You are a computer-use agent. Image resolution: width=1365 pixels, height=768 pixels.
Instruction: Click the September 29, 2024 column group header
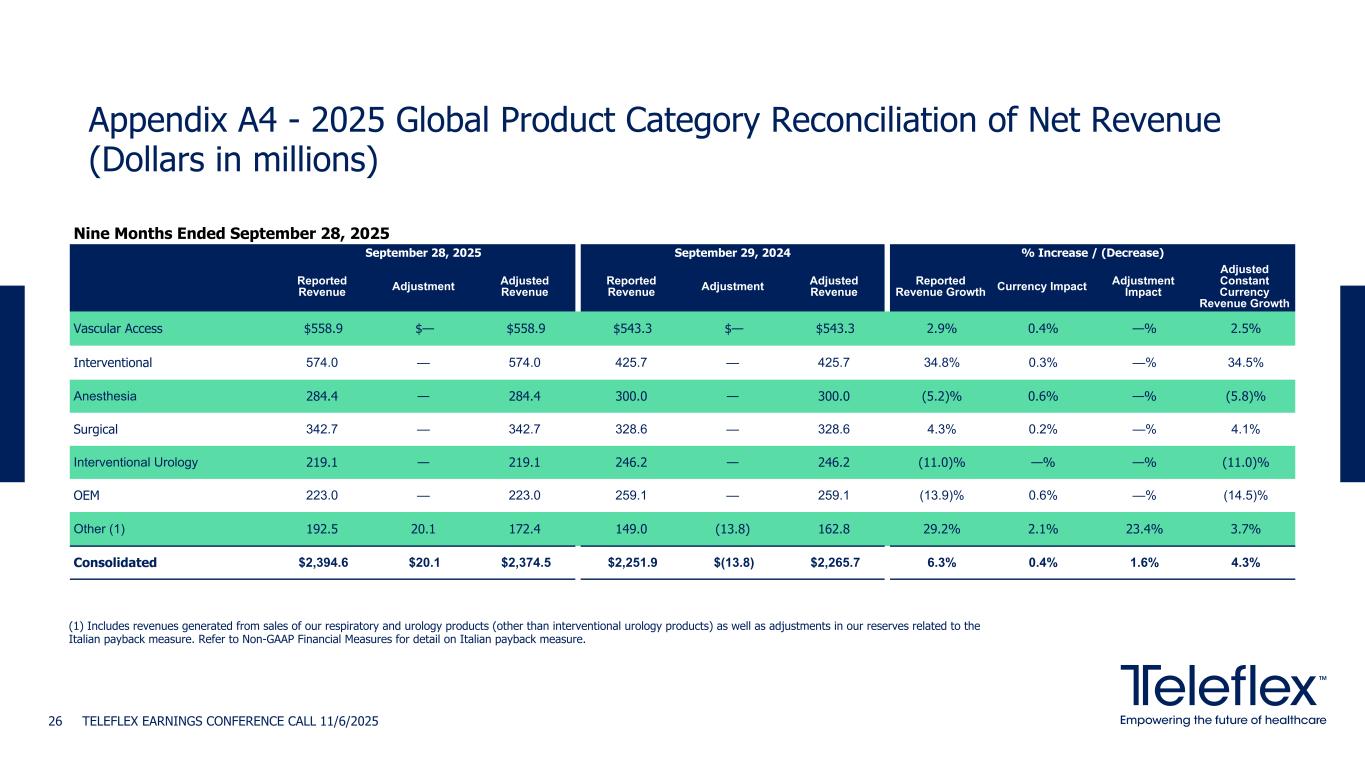point(732,253)
